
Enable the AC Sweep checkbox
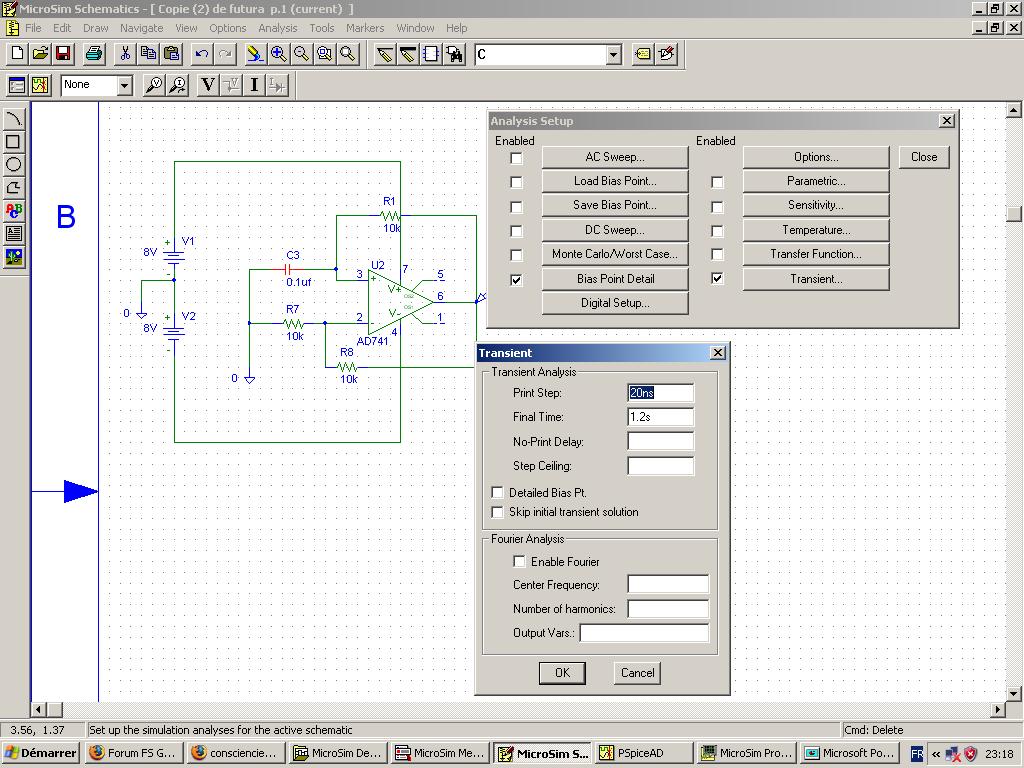[x=516, y=158]
